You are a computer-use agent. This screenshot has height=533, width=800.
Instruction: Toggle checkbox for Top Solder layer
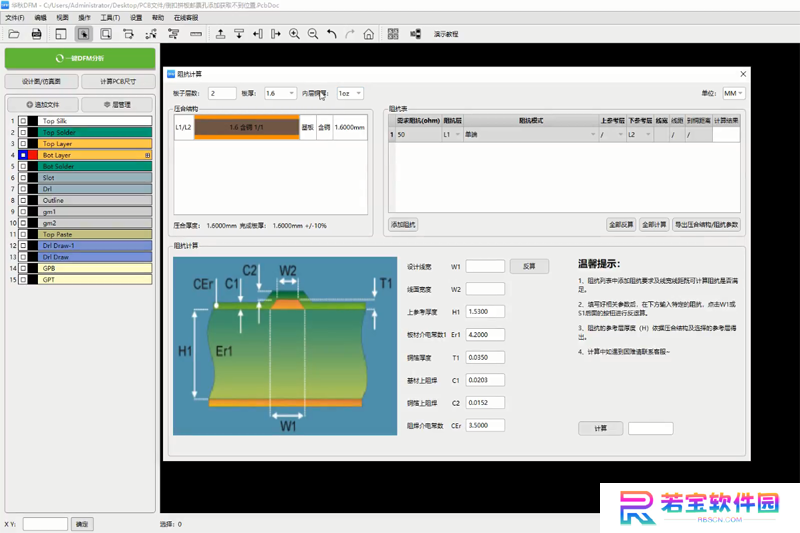tap(23, 132)
